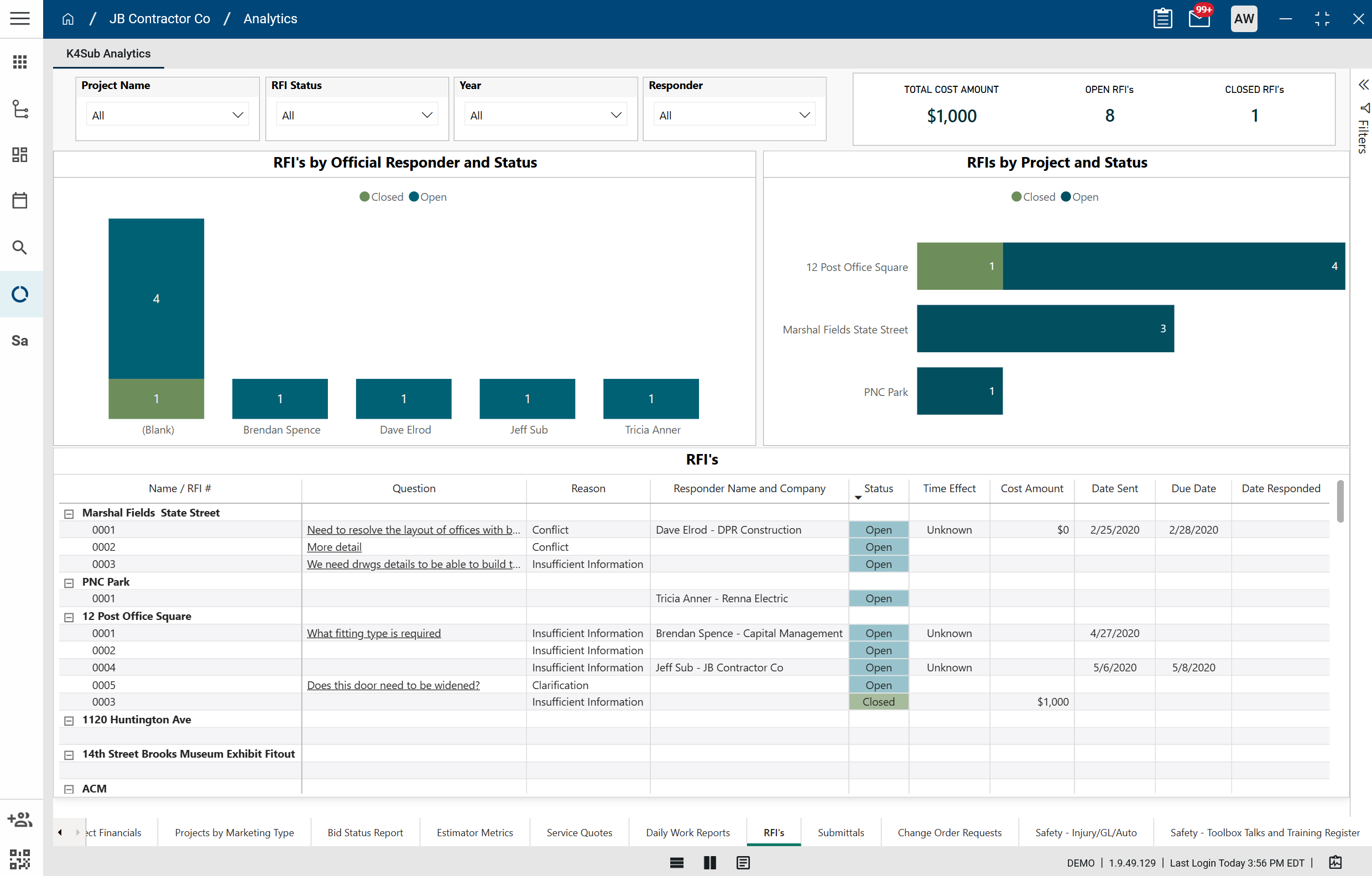Open the clipboard tasks icon
1372x876 pixels.
tap(1162, 19)
